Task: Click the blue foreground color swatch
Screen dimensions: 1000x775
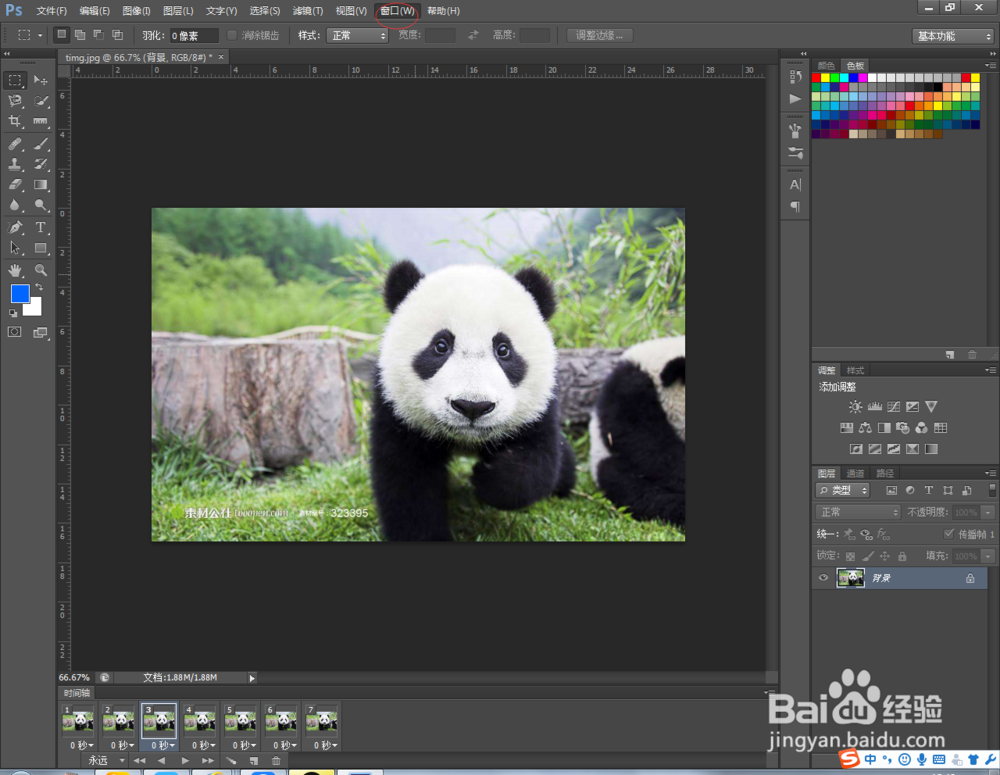Action: coord(20,293)
